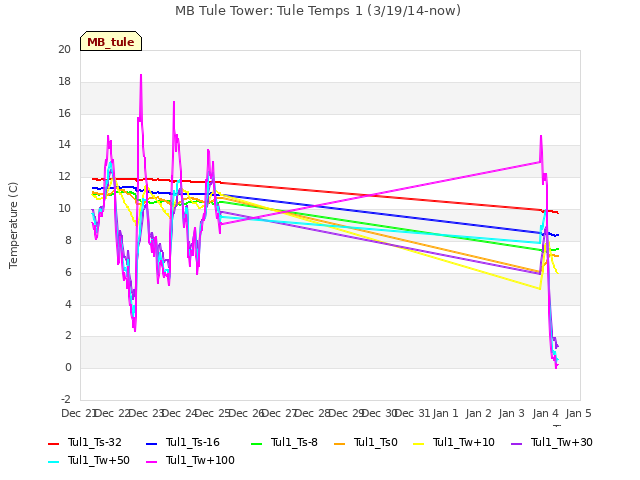This screenshot has width=640, height=480.
Task: Click the Jan 1 x-axis label
Action: [x=445, y=413]
